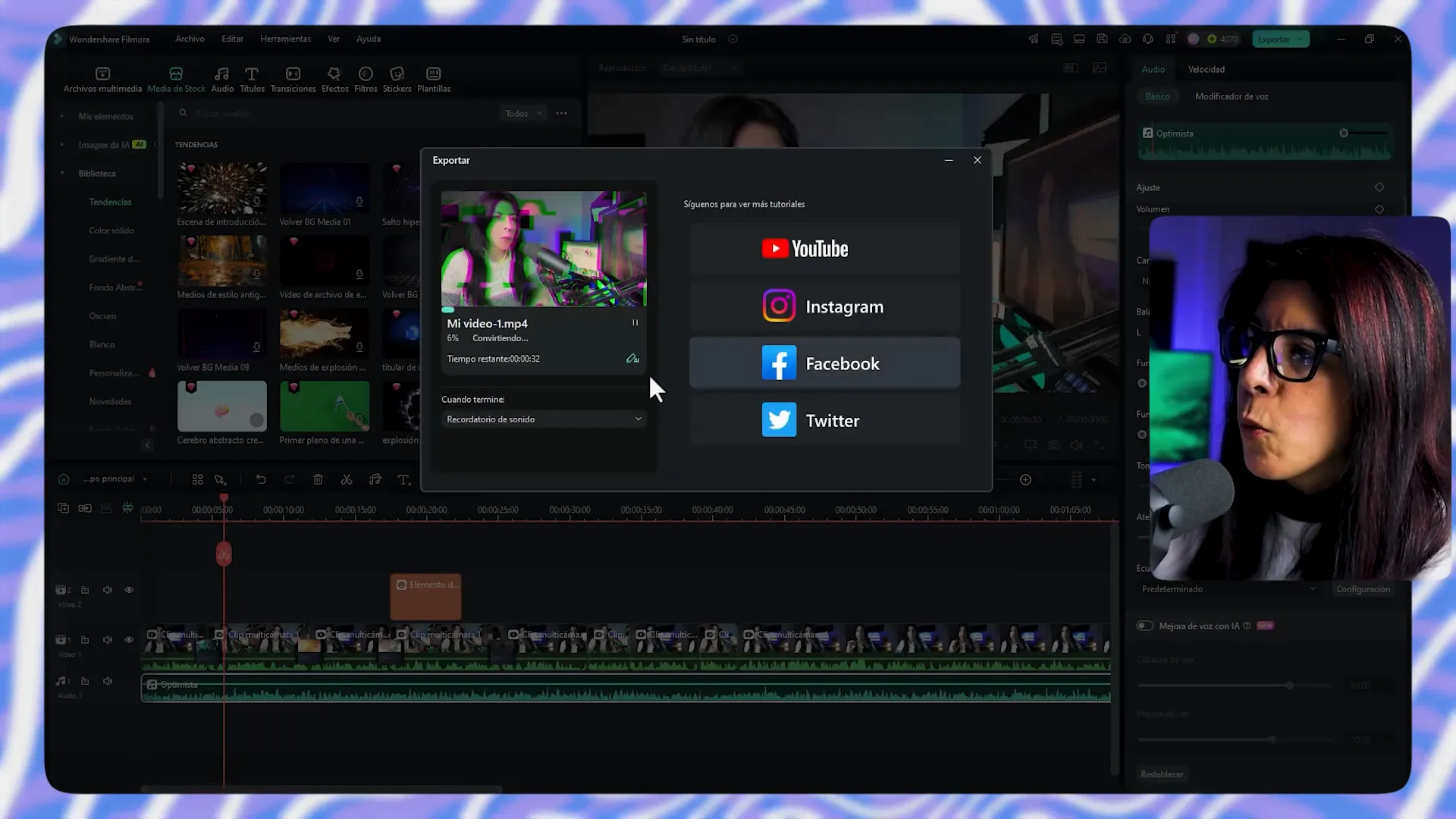This screenshot has width=1456, height=819.
Task: Open the Títulos panel
Action: tap(252, 80)
